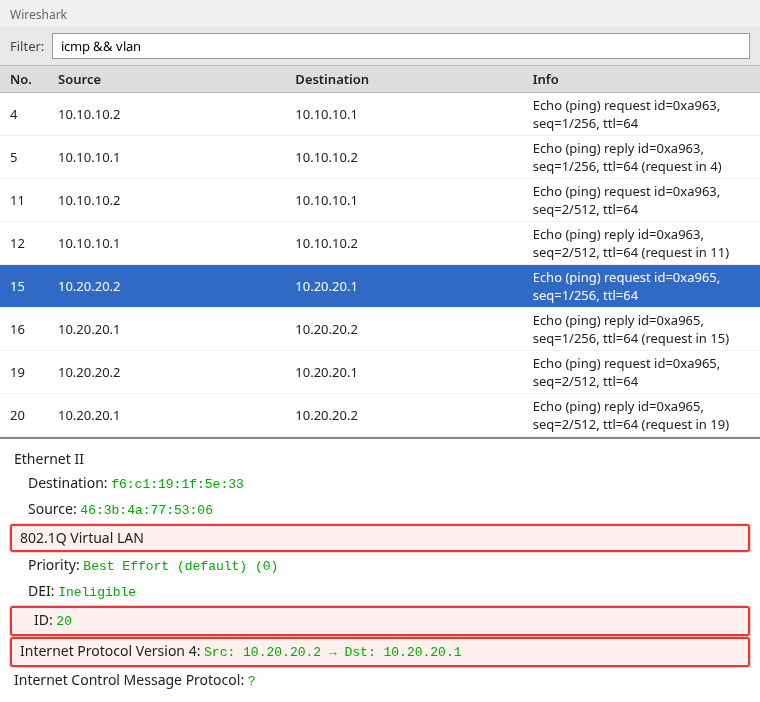Click the info text 'request in 11'
Viewport: 760px width, 702px height.
[685, 253]
